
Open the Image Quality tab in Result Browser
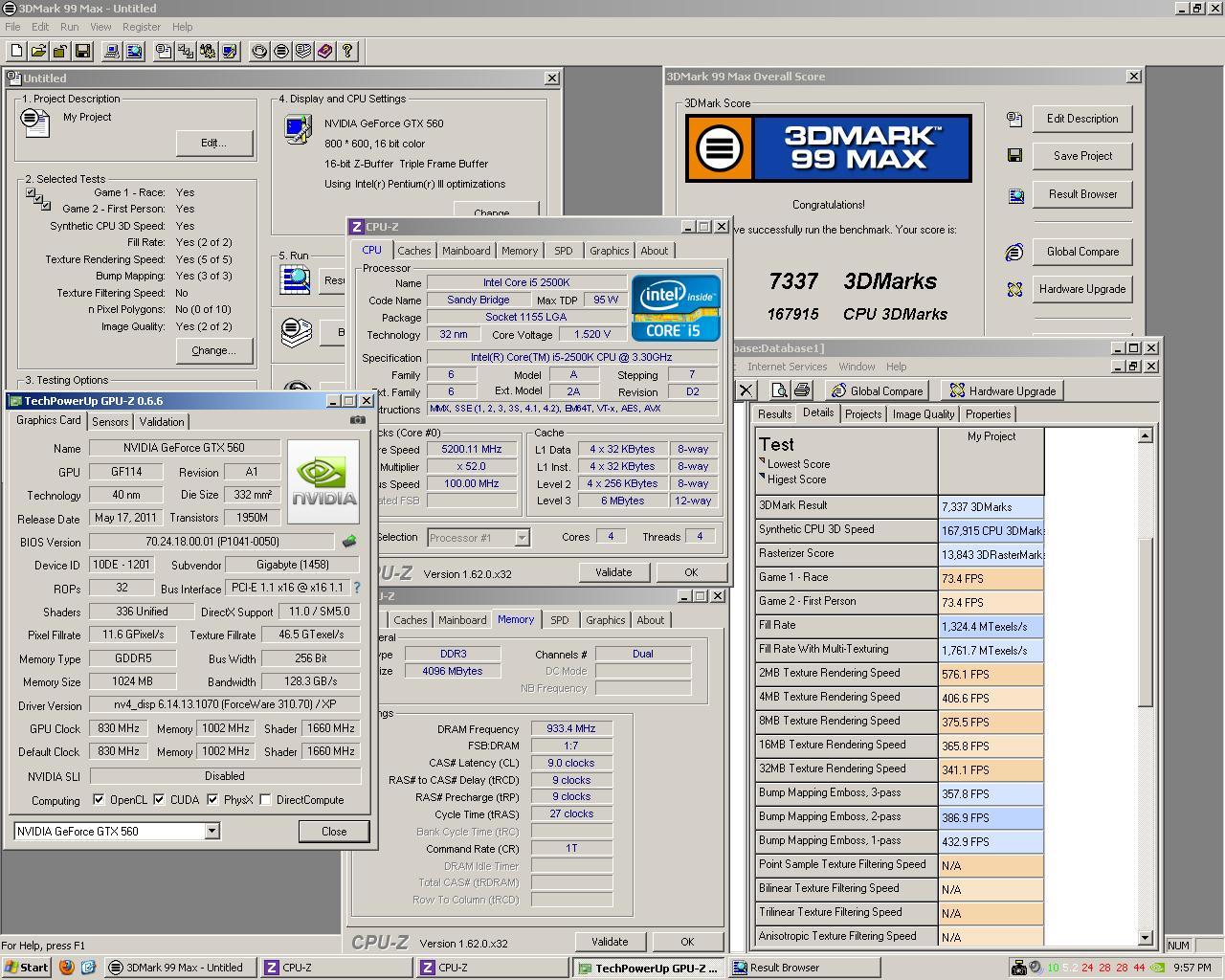923,414
